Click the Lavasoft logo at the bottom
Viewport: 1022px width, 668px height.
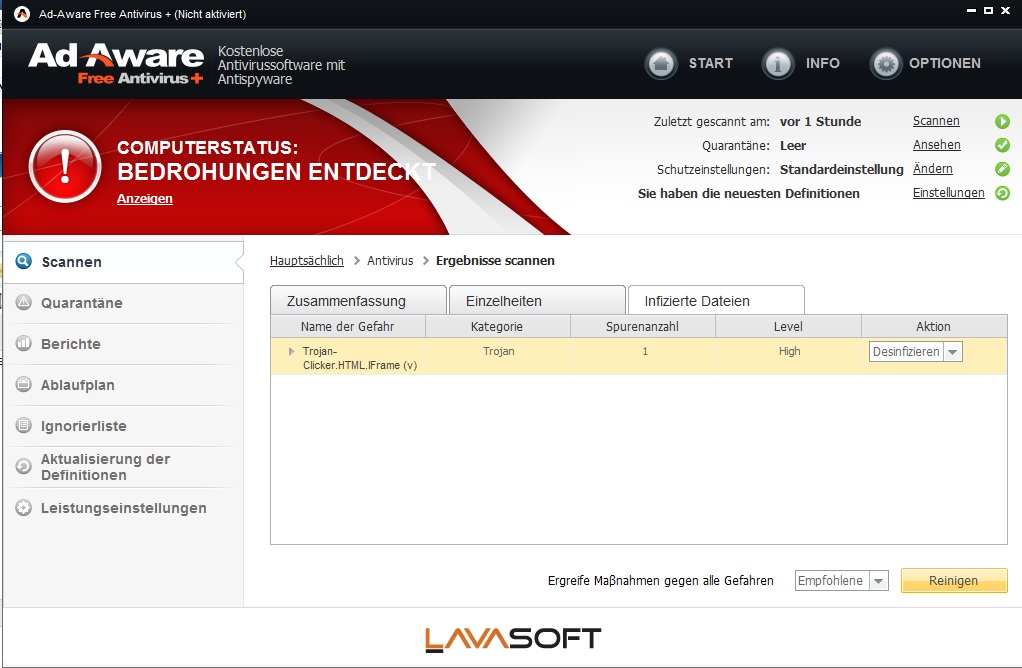tap(513, 639)
